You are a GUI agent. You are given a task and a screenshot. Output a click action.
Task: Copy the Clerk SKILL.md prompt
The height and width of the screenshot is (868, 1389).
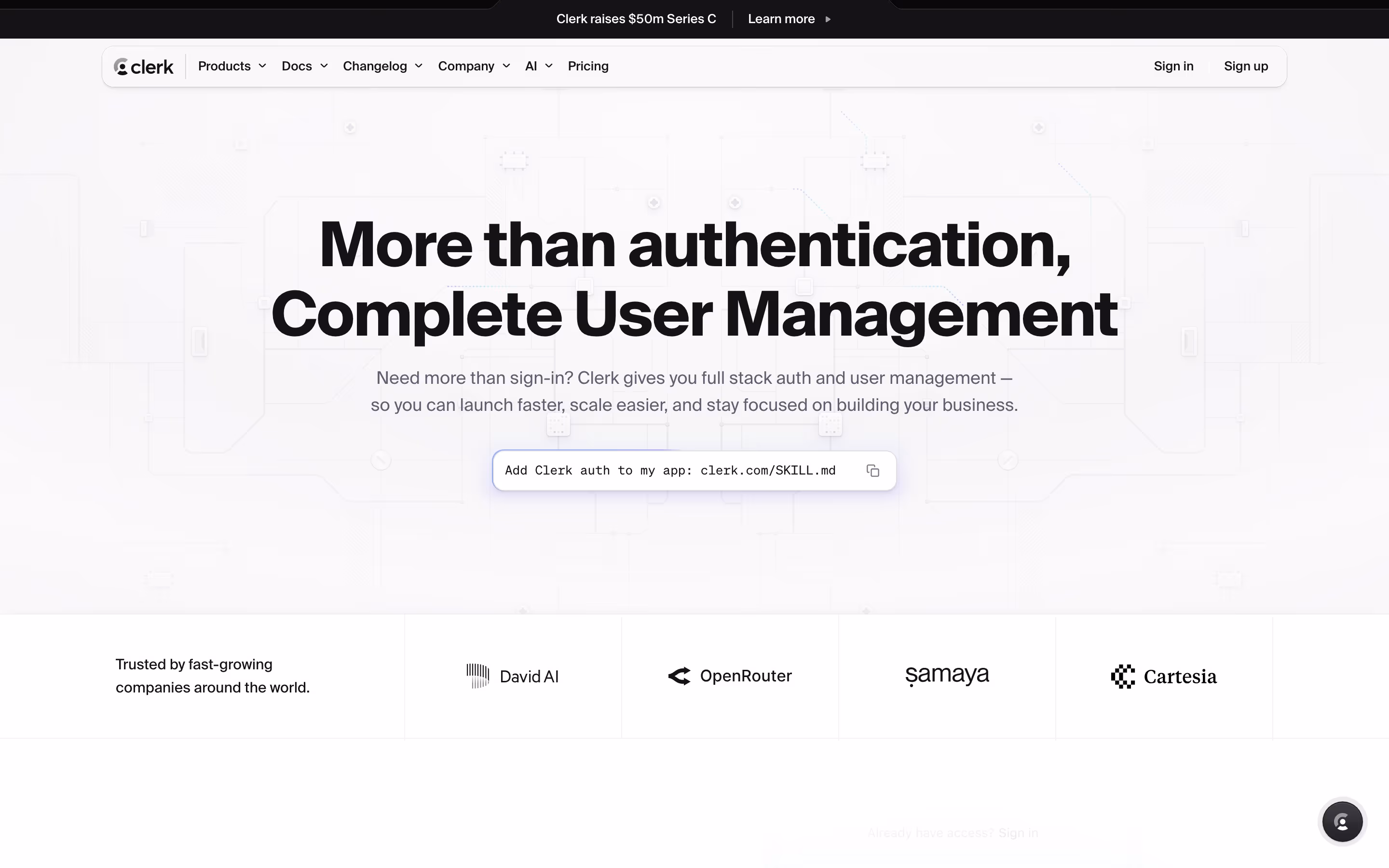coord(872,471)
